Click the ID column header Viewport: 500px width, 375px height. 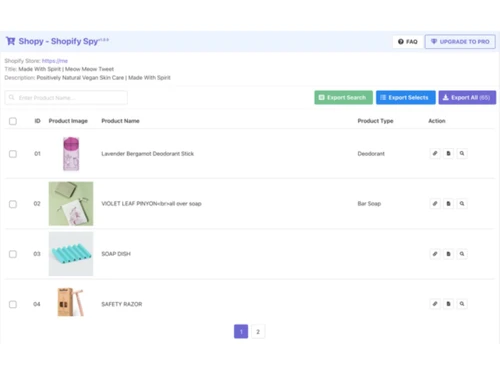(37, 121)
